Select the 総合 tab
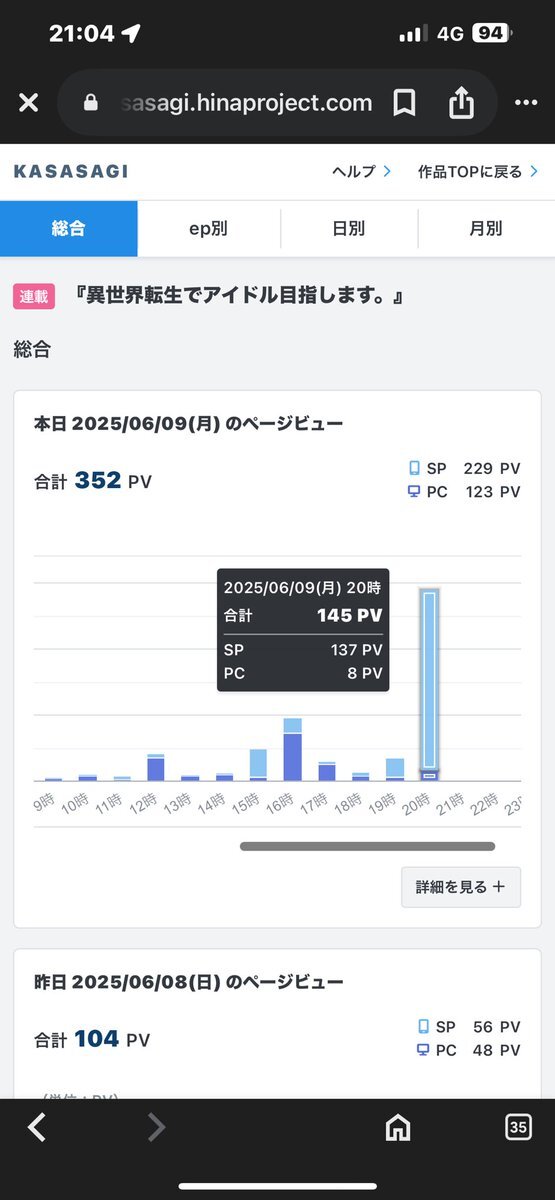 tap(69, 229)
